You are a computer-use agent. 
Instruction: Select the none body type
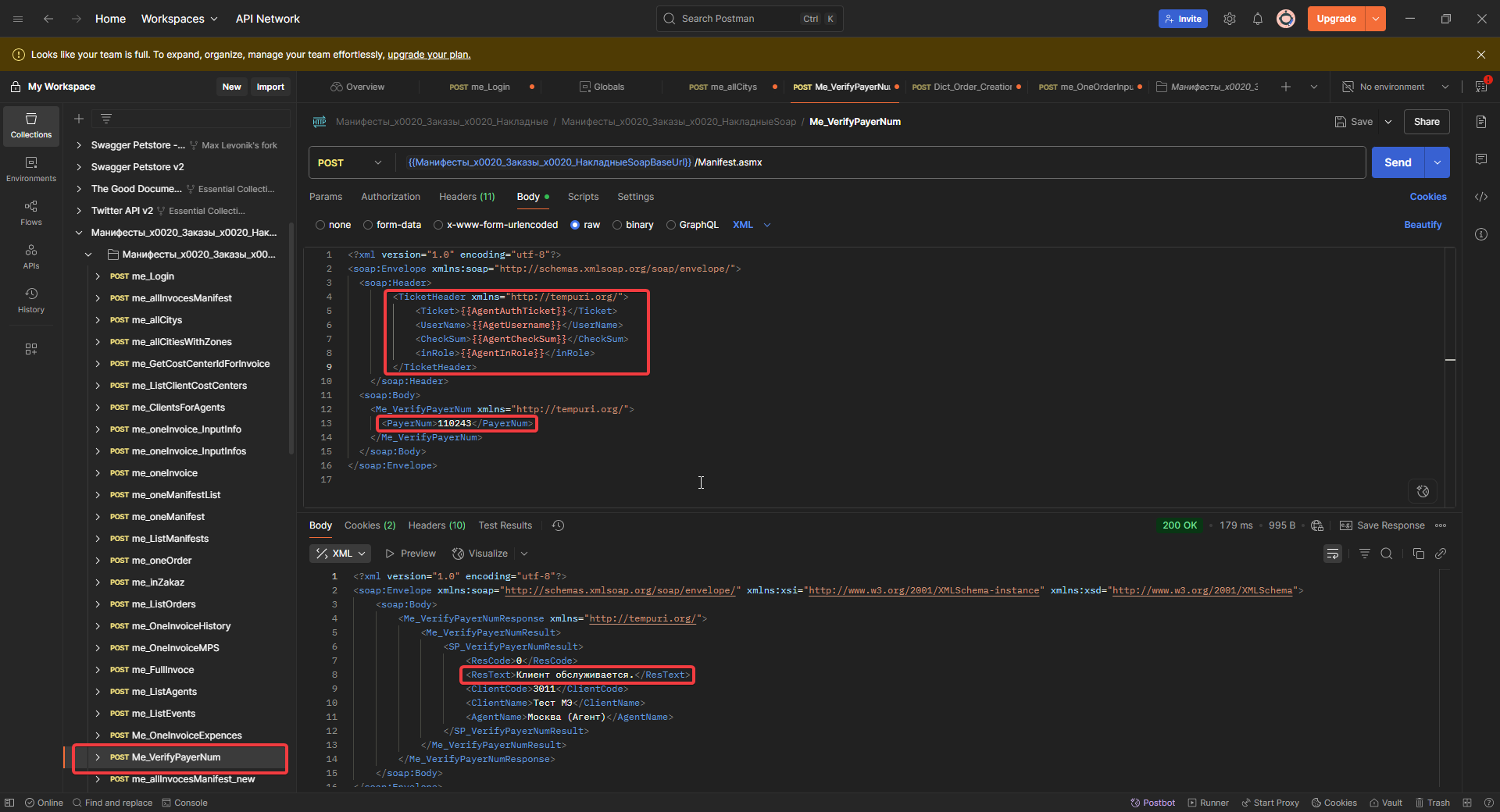[333, 225]
